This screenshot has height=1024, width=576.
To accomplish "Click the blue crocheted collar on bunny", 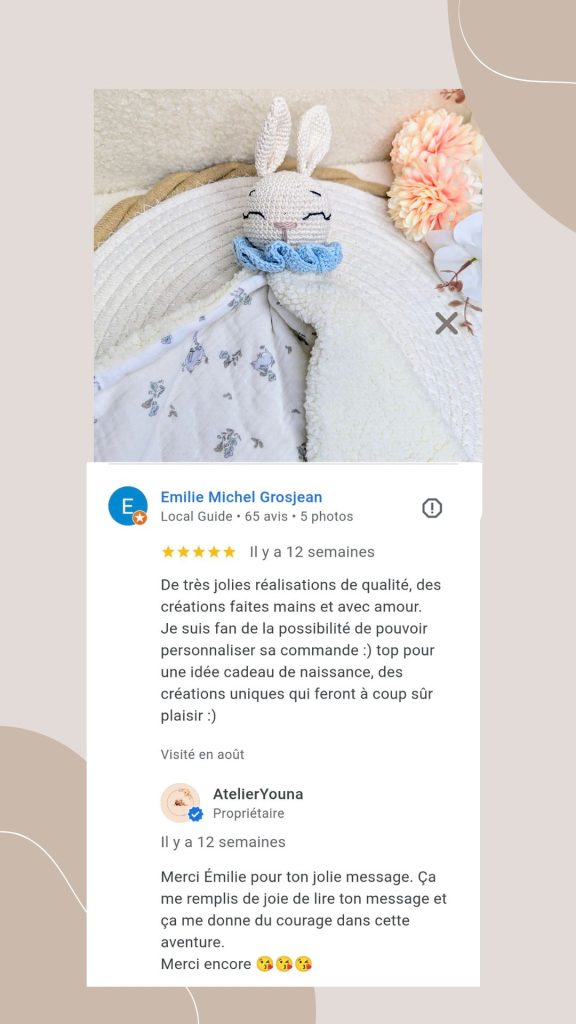I will click(x=287, y=255).
